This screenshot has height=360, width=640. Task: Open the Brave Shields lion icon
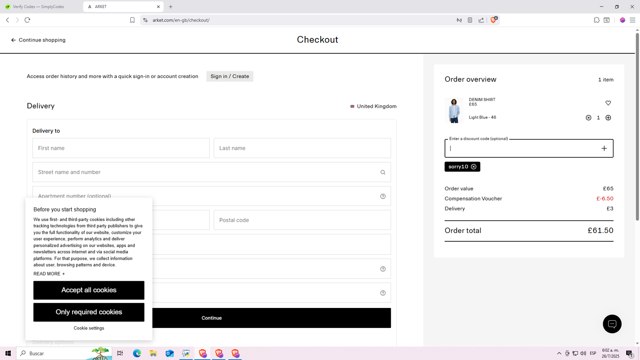coord(493,20)
